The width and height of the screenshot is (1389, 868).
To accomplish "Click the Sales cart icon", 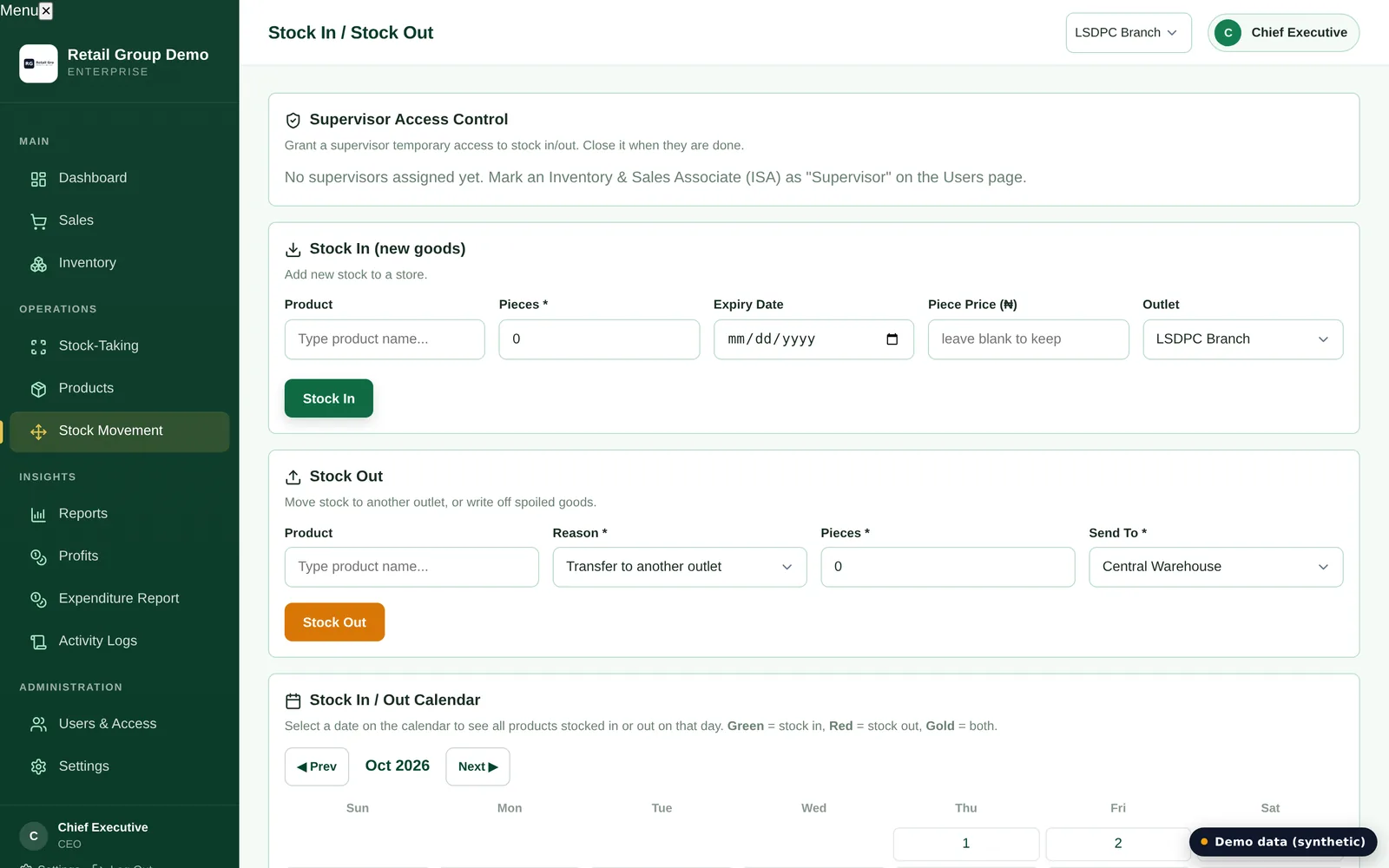I will [x=38, y=221].
